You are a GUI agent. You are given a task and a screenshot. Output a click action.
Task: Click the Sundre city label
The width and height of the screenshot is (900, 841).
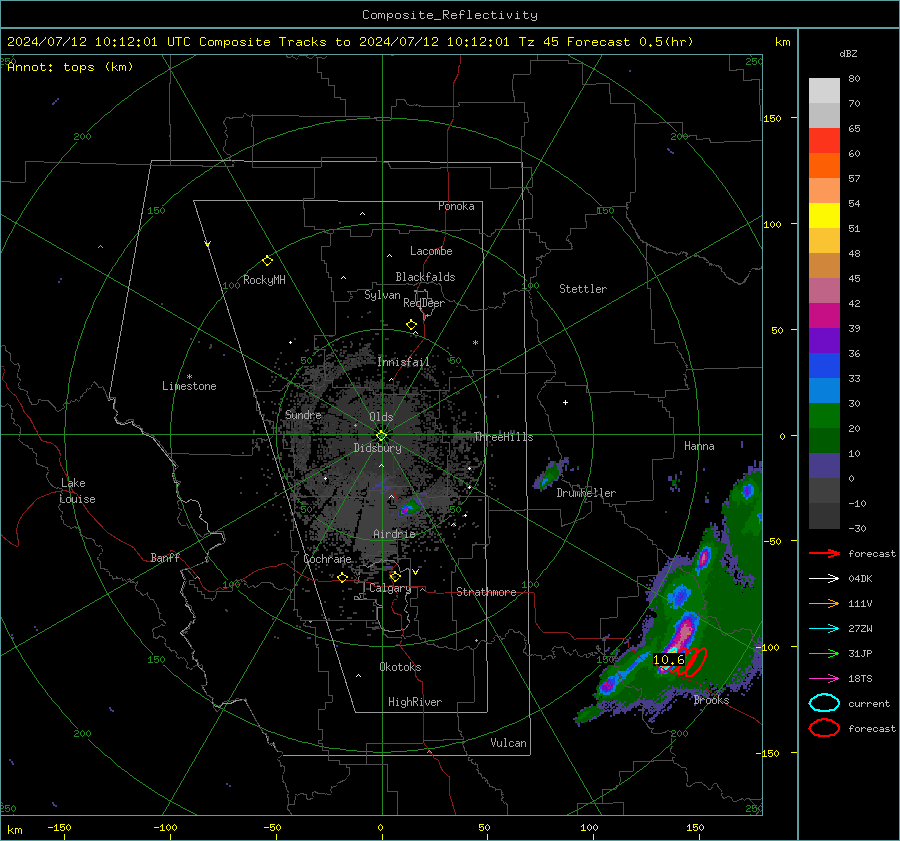pos(303,415)
